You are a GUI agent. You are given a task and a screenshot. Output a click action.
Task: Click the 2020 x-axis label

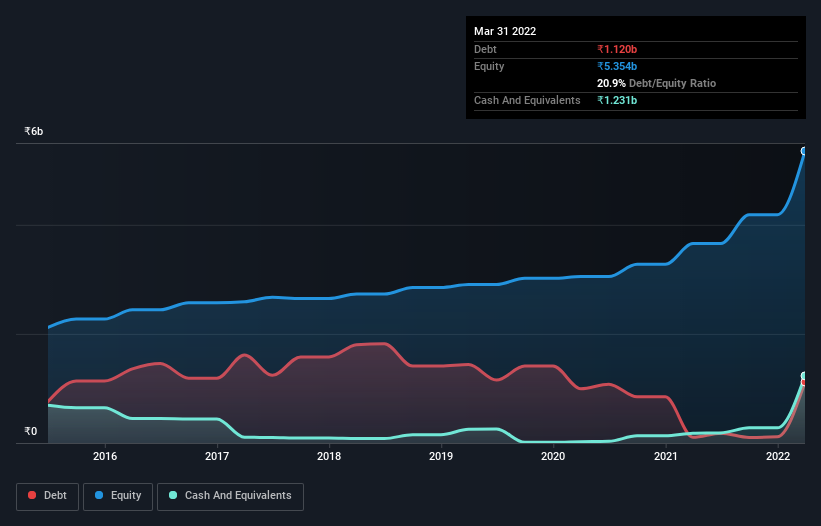[553, 456]
